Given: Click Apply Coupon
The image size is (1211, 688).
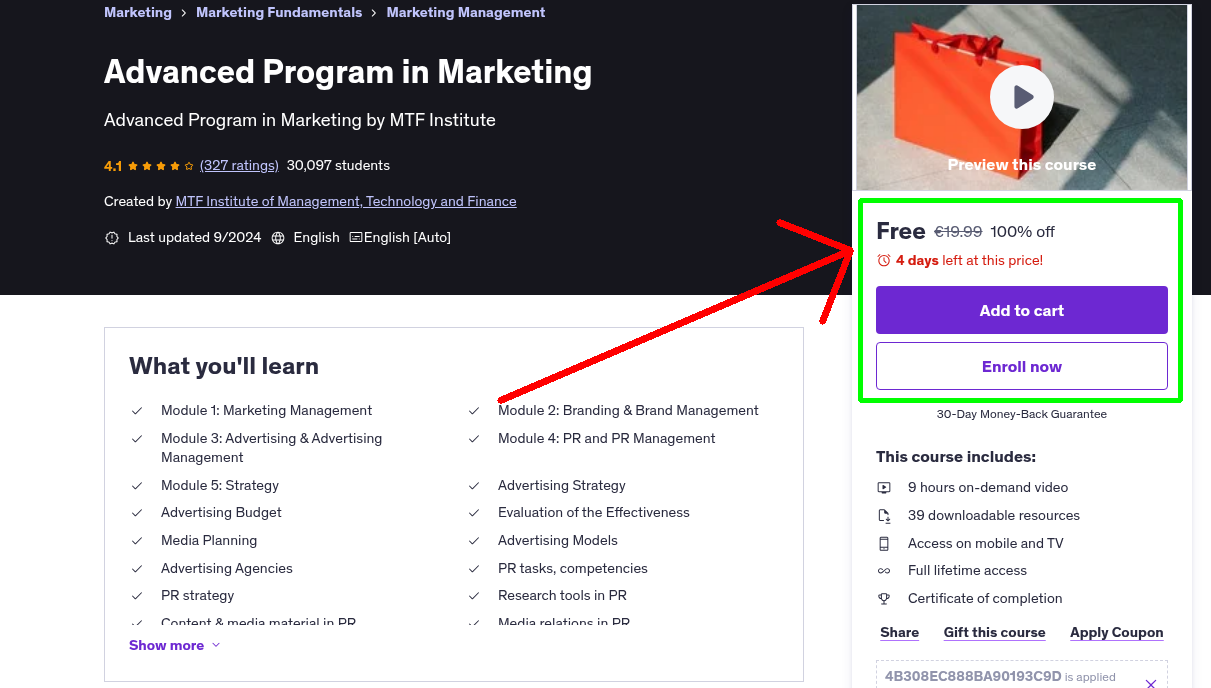Looking at the screenshot, I should 1117,633.
